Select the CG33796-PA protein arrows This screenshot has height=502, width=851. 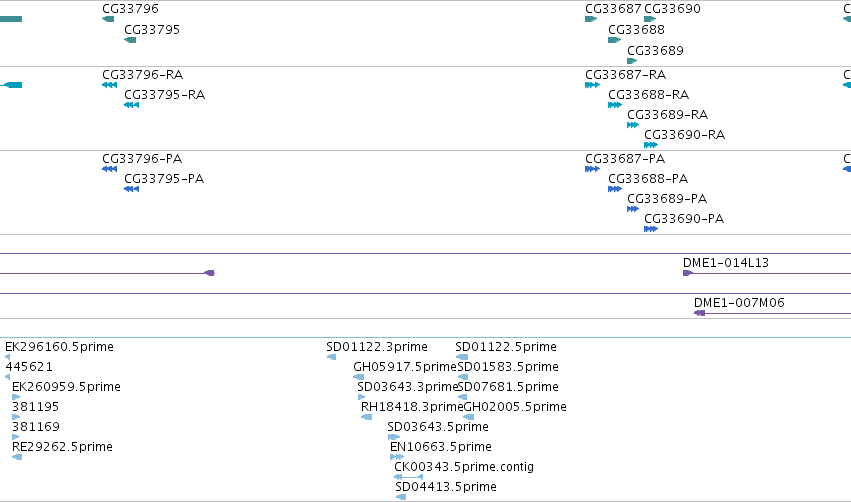110,169
